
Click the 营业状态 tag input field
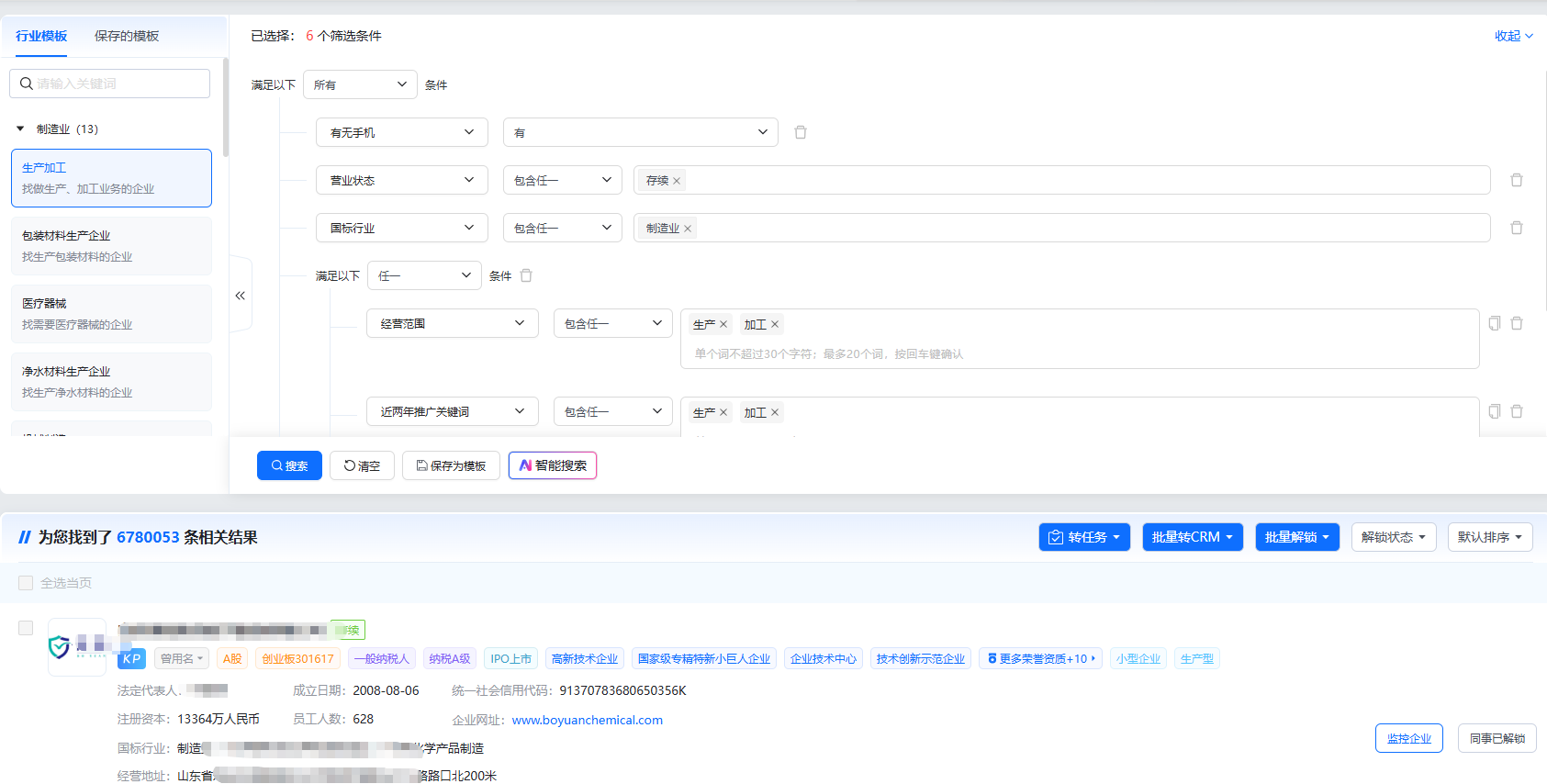[x=1061, y=180]
